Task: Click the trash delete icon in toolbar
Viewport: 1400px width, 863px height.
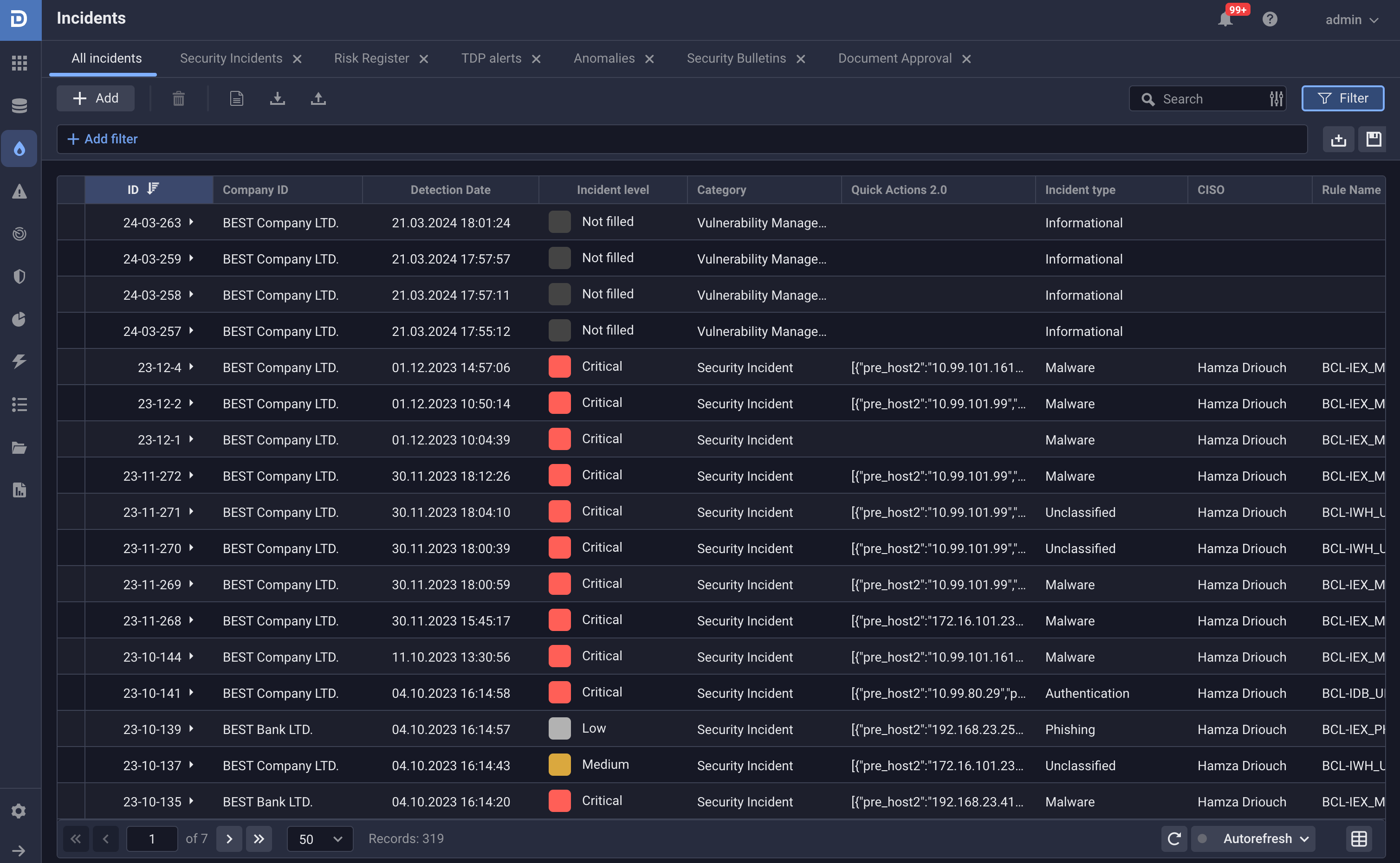Action: click(179, 99)
